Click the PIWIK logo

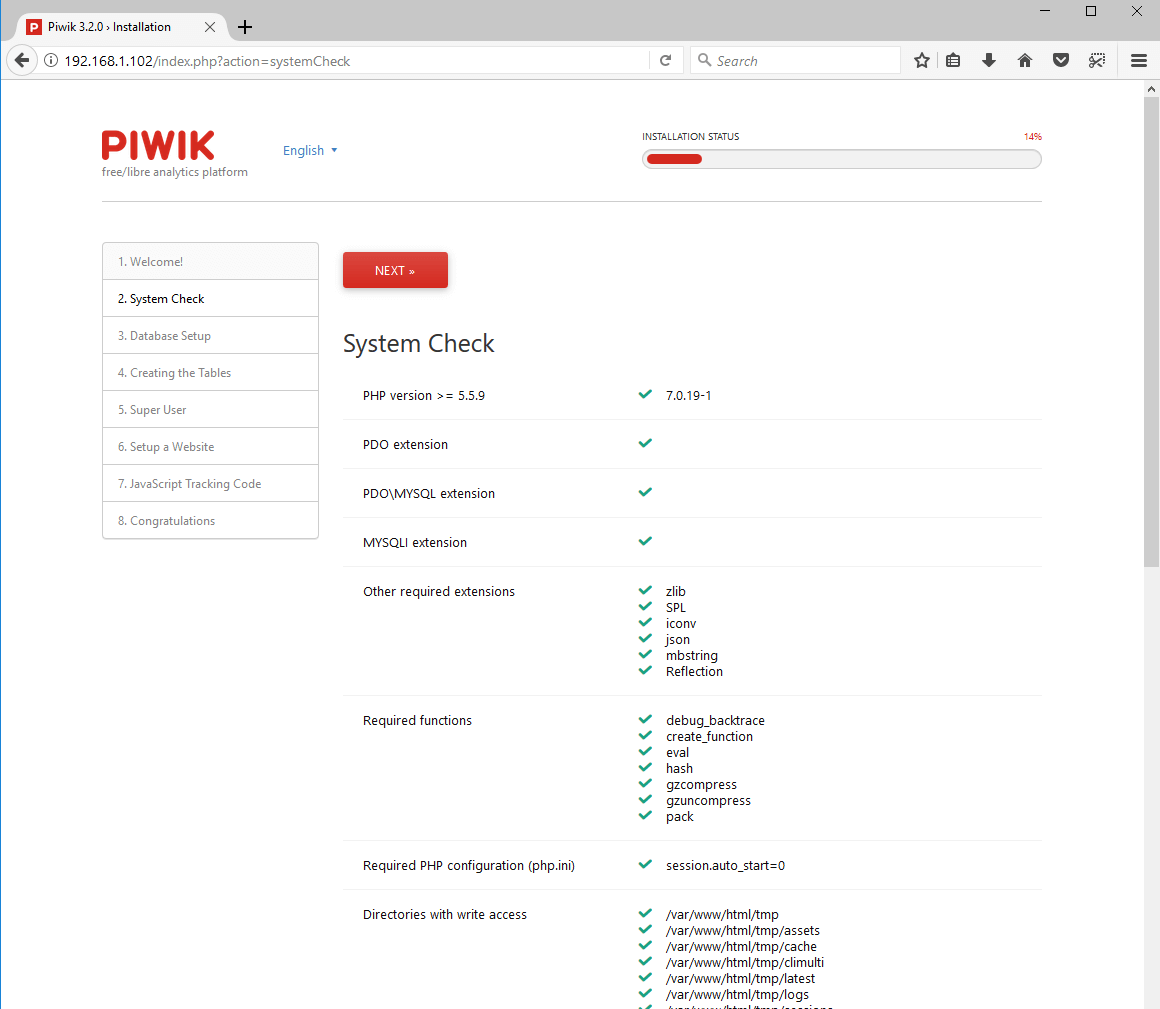158,146
